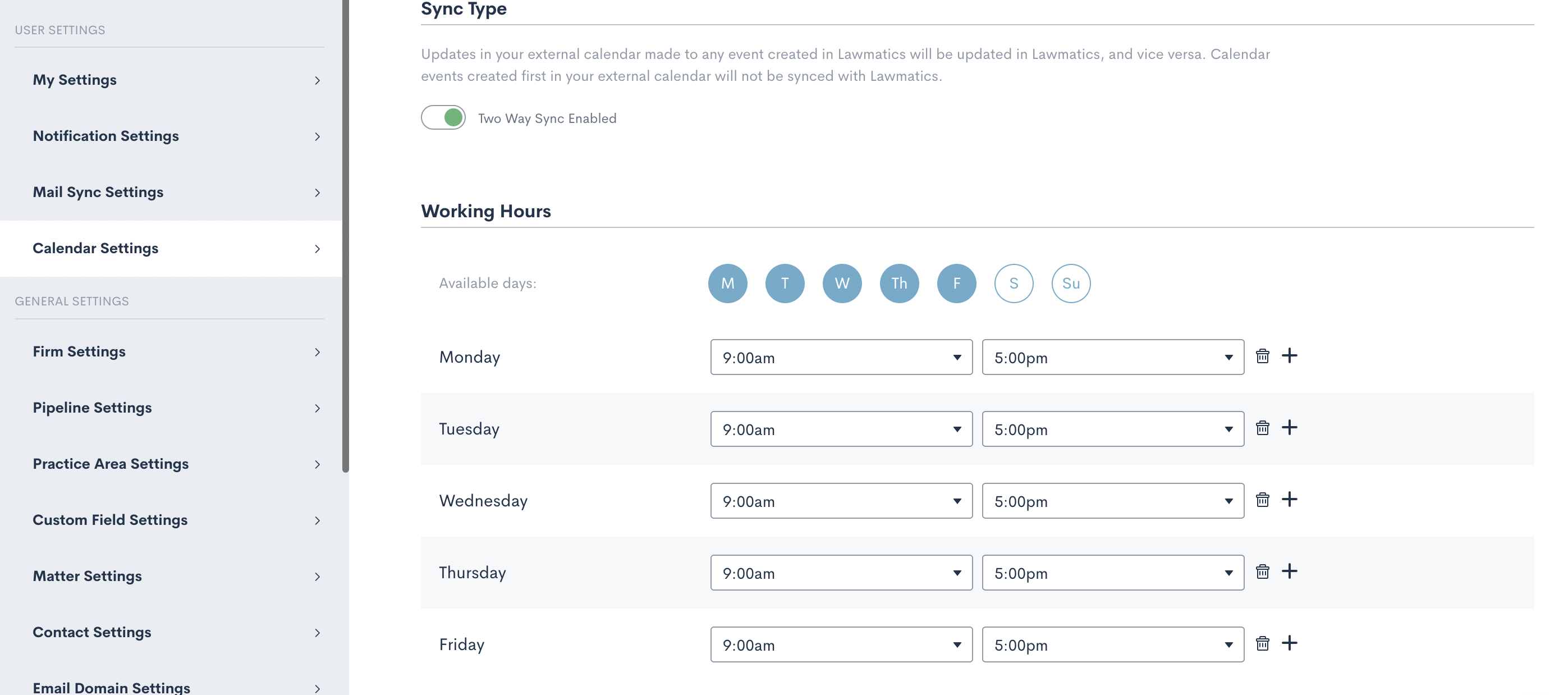Click the sidebar vertical scrollbar
1568x695 pixels.
point(345,244)
